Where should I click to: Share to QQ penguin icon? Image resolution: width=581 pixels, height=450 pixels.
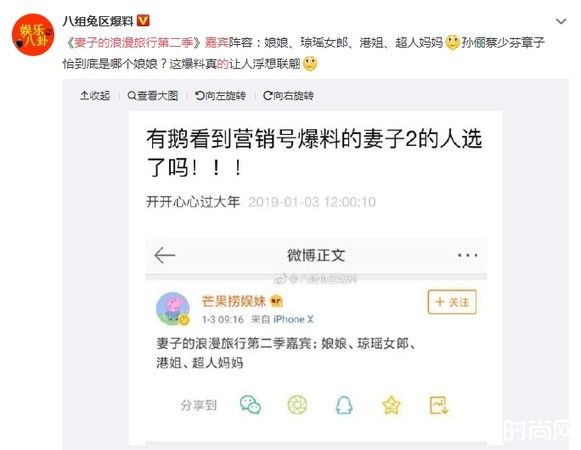point(344,405)
